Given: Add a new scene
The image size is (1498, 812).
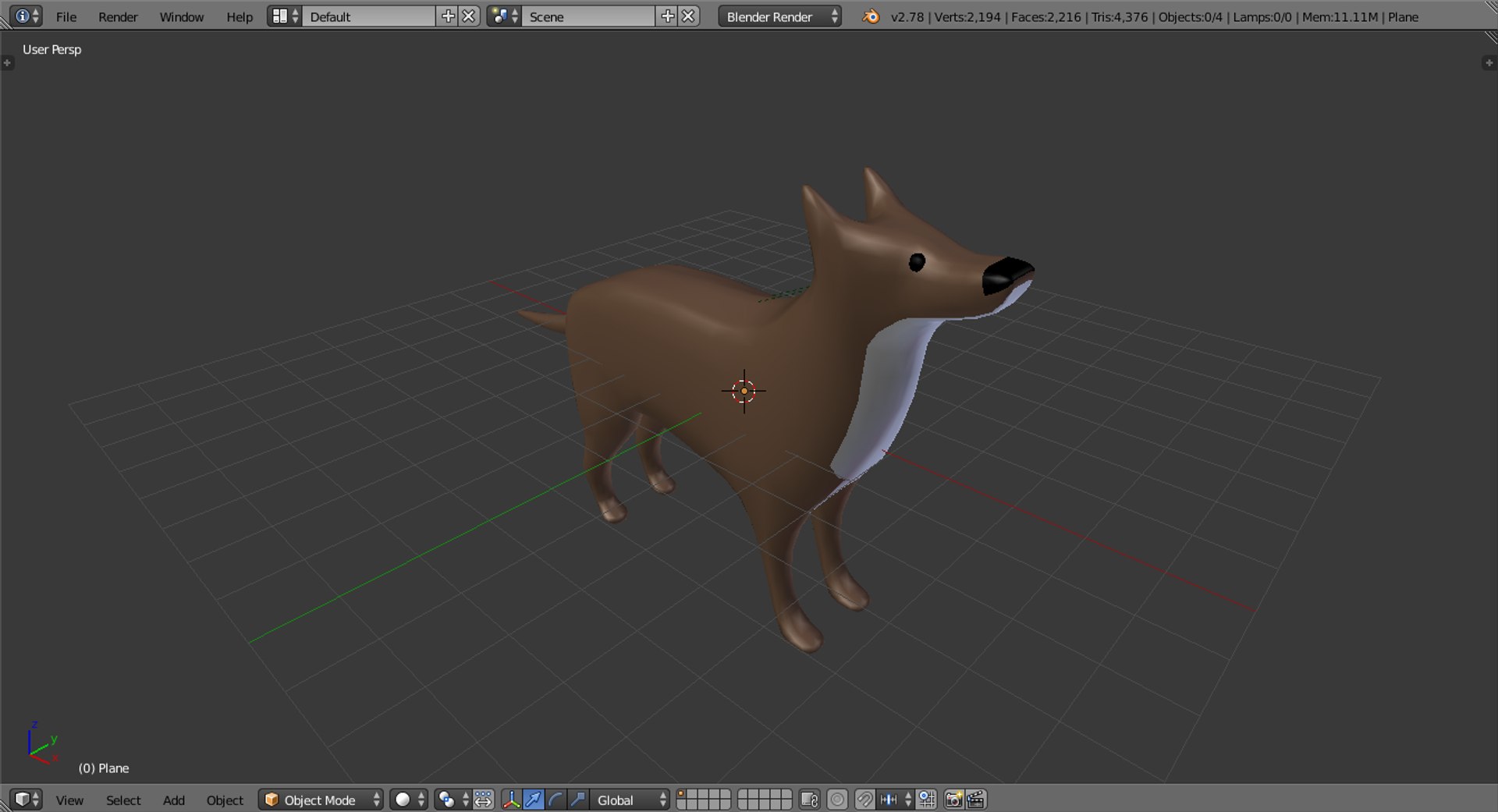Looking at the screenshot, I should pos(668,16).
